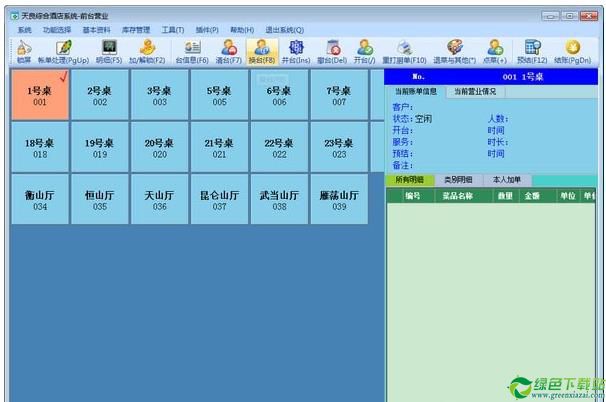Image resolution: width=606 pixels, height=402 pixels.
Task: Click the lock screen (锁屏) toolbar icon
Action: click(x=24, y=48)
